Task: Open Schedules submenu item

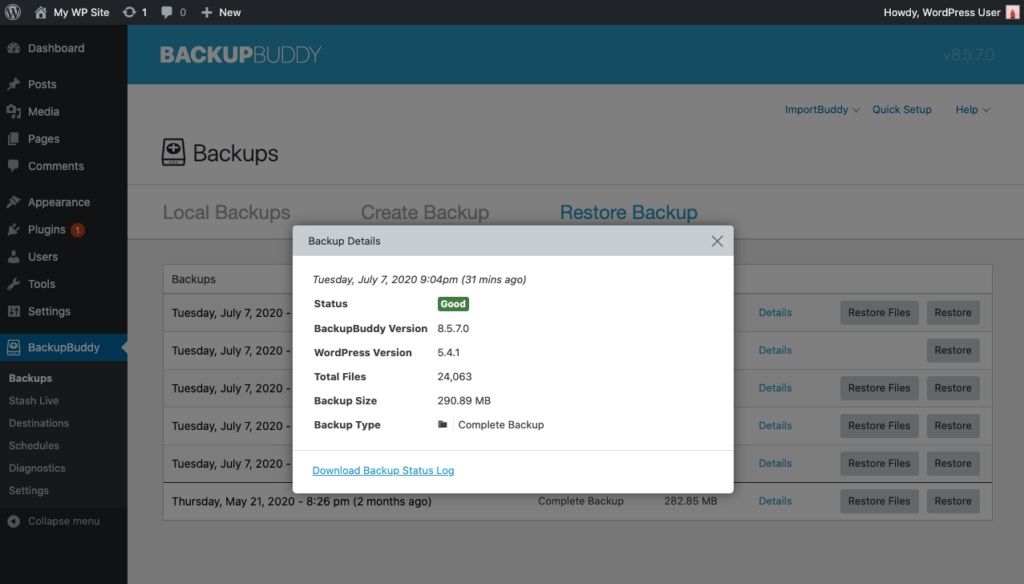Action: [x=34, y=446]
